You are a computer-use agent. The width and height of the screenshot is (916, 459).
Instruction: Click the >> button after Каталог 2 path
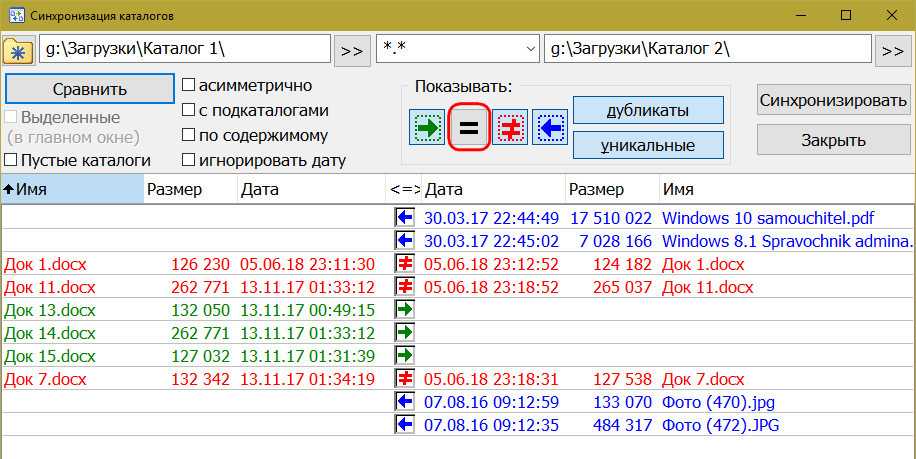tap(892, 50)
